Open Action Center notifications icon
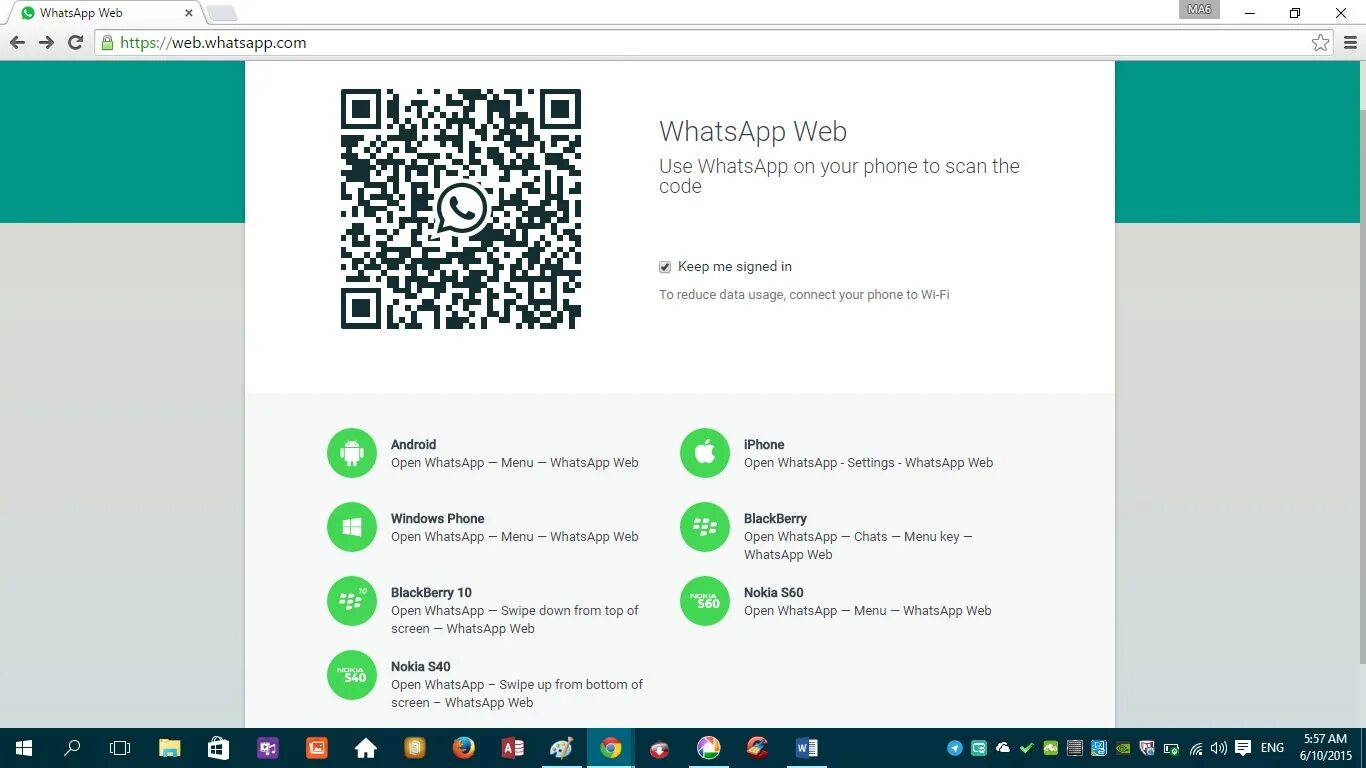 pos(1243,748)
